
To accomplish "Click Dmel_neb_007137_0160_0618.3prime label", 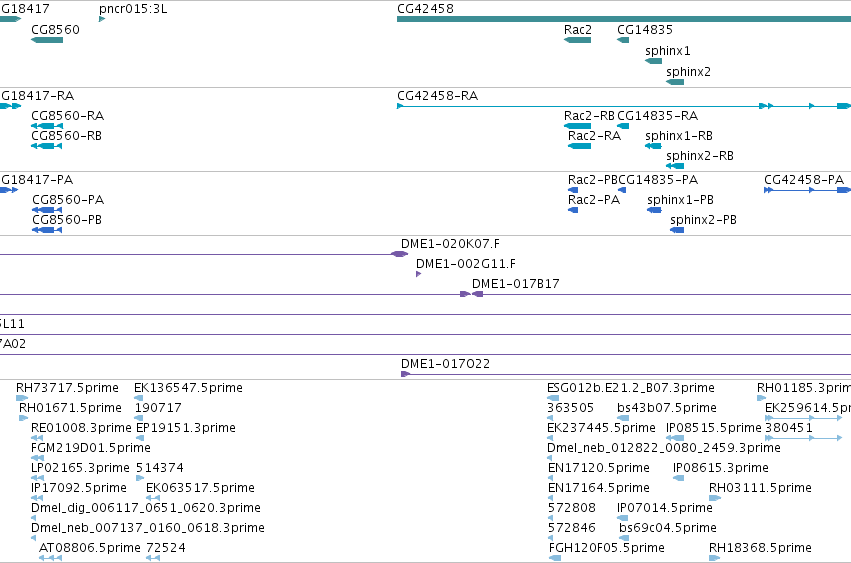I will tap(148, 528).
